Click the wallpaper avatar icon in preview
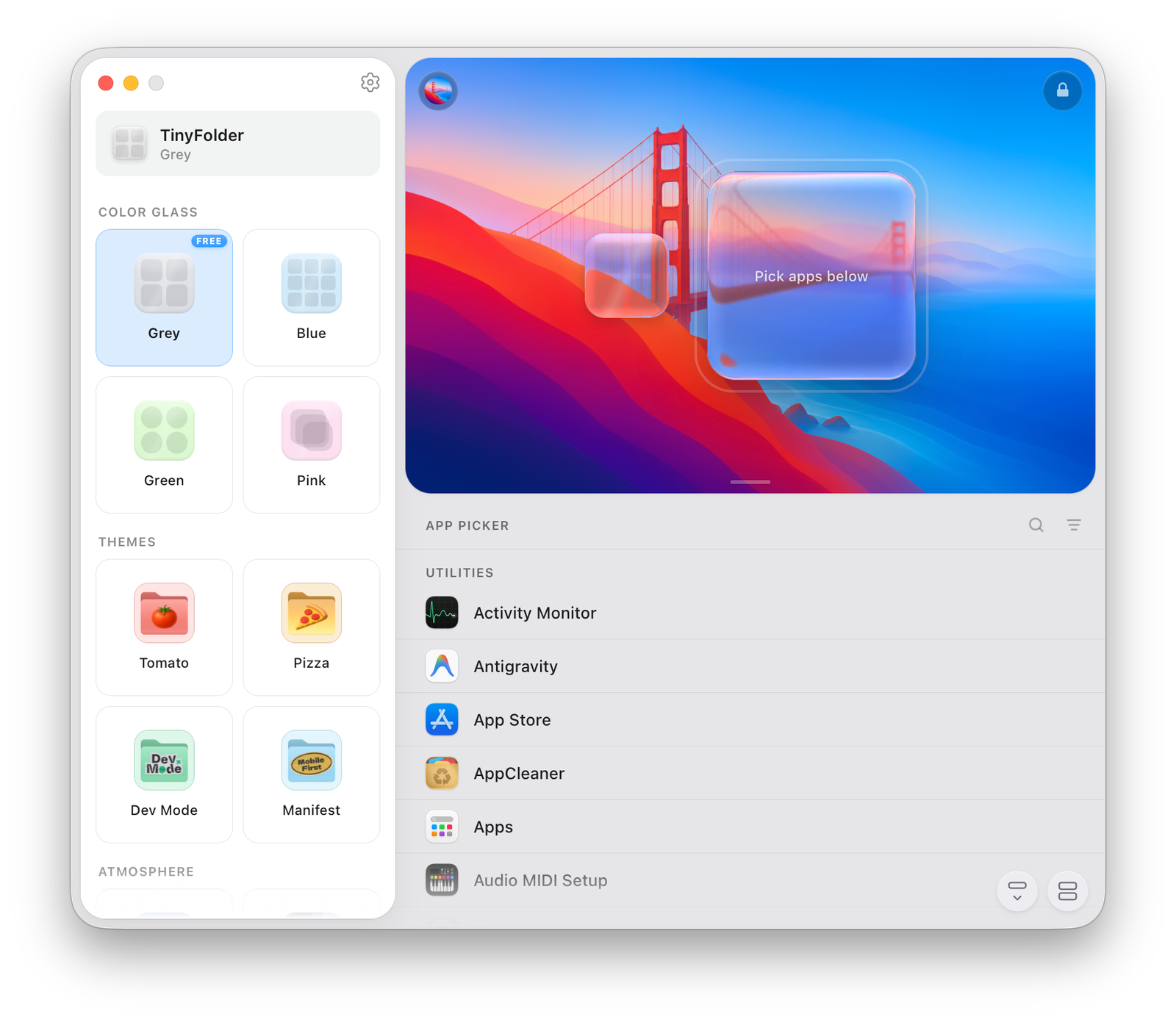Screen dimensions: 1176x1022 click(438, 91)
